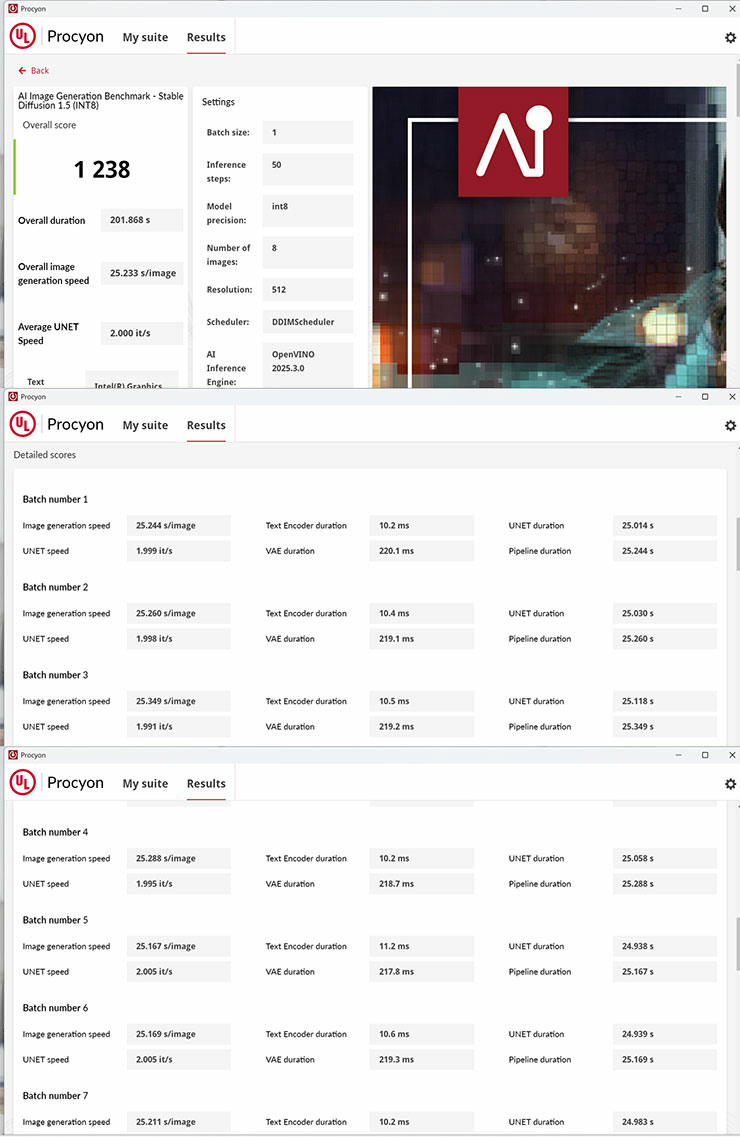Click Batch 3 VAE duration 219.2 ms
Screen dimensions: 740x1137
coord(421,727)
